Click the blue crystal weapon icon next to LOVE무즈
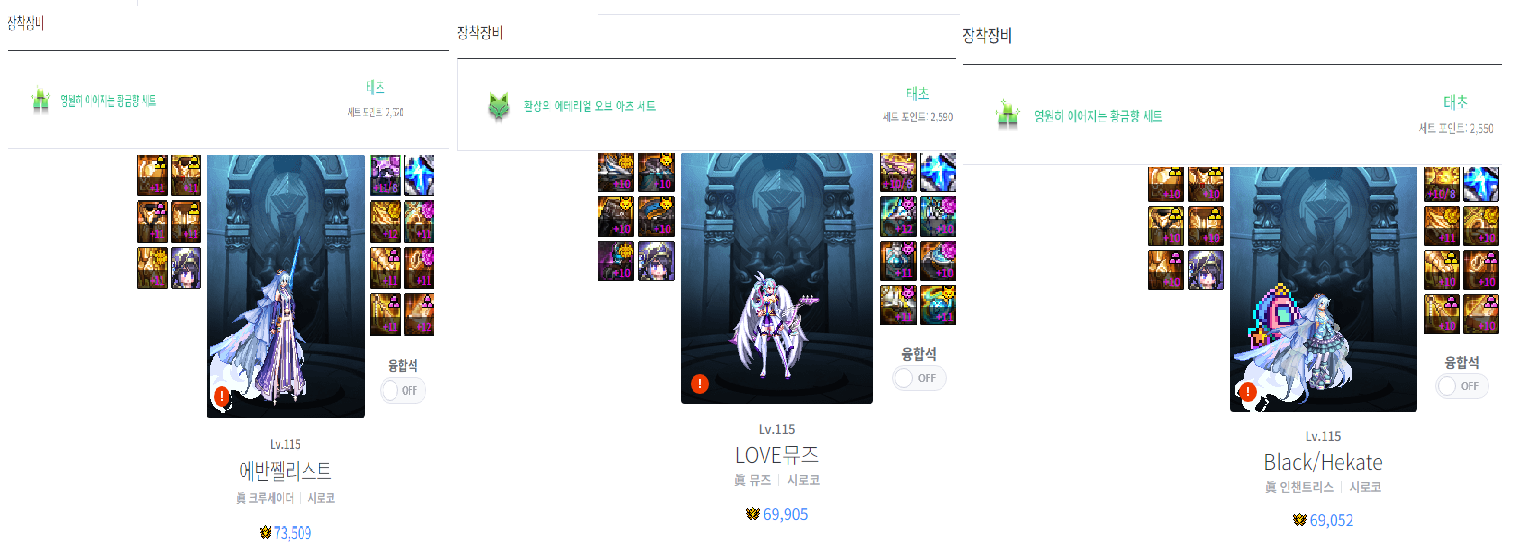1531x553 pixels. (937, 172)
